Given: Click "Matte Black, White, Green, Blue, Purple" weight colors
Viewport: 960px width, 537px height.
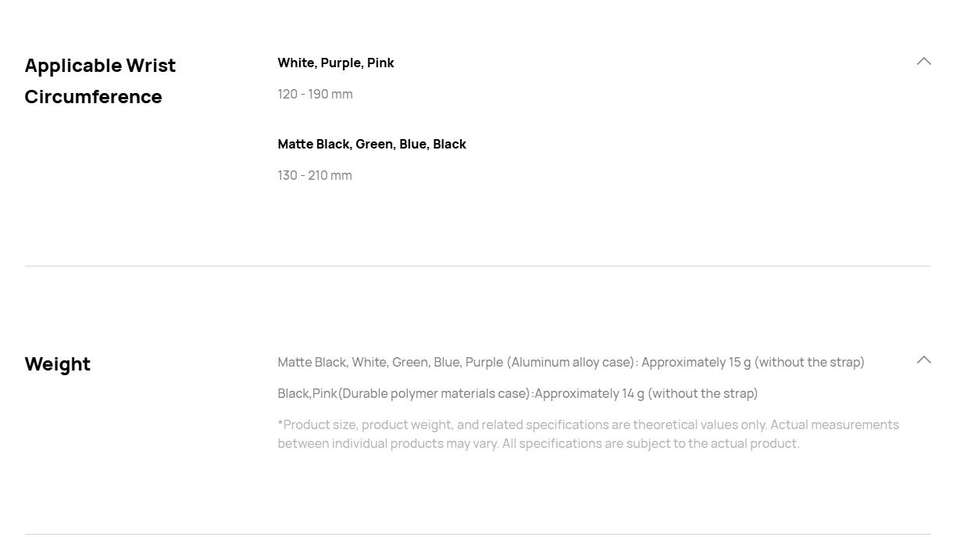Looking at the screenshot, I should tap(390, 362).
